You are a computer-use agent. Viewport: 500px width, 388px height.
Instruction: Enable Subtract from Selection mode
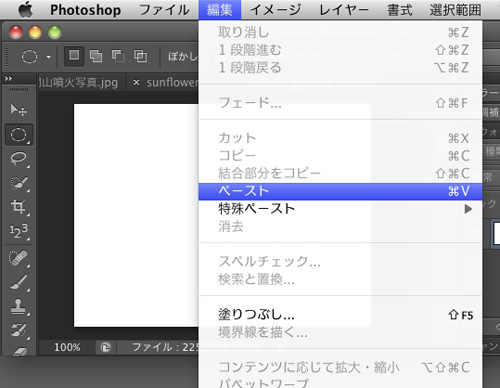[118, 56]
